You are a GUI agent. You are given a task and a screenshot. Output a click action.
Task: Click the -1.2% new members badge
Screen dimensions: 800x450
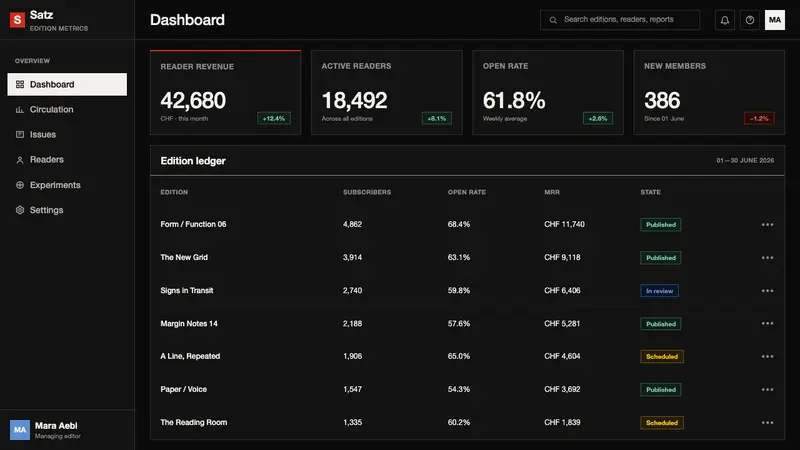759,118
